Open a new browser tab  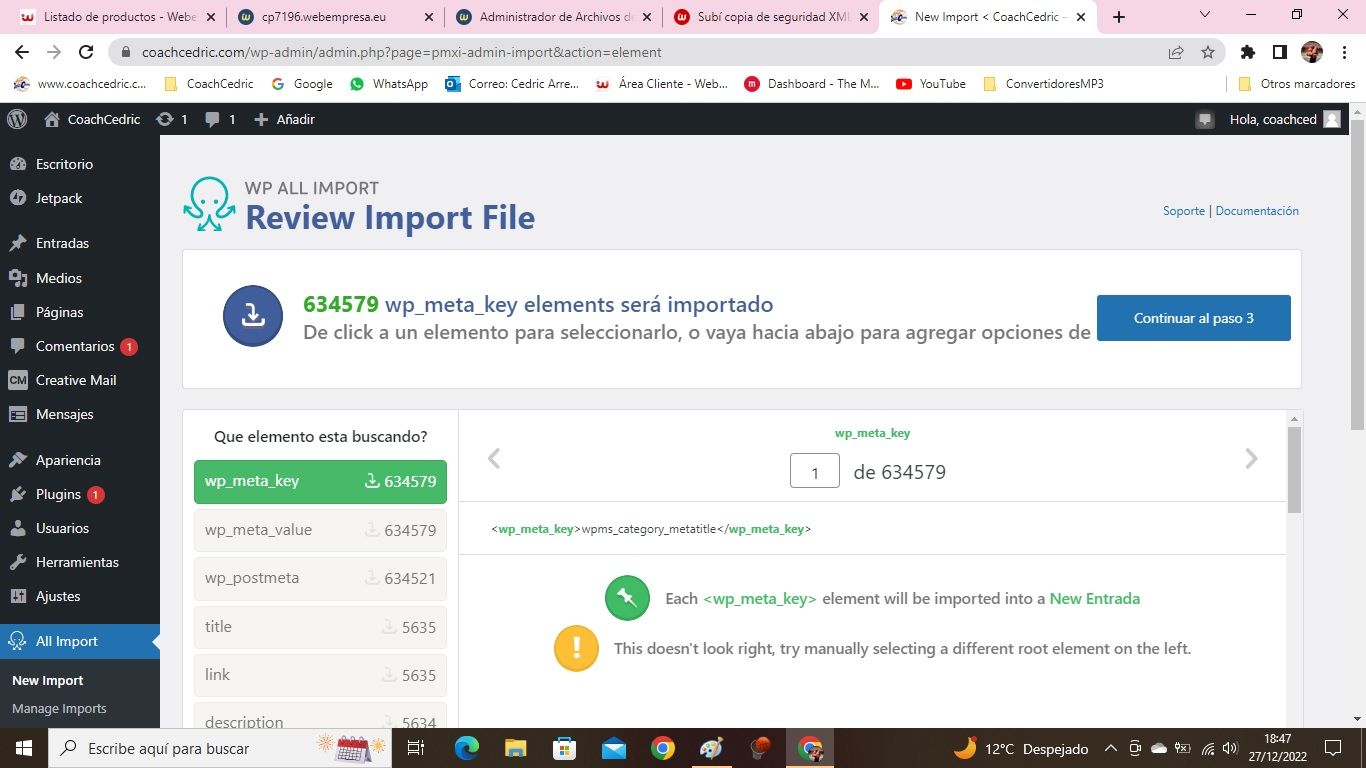[1119, 17]
